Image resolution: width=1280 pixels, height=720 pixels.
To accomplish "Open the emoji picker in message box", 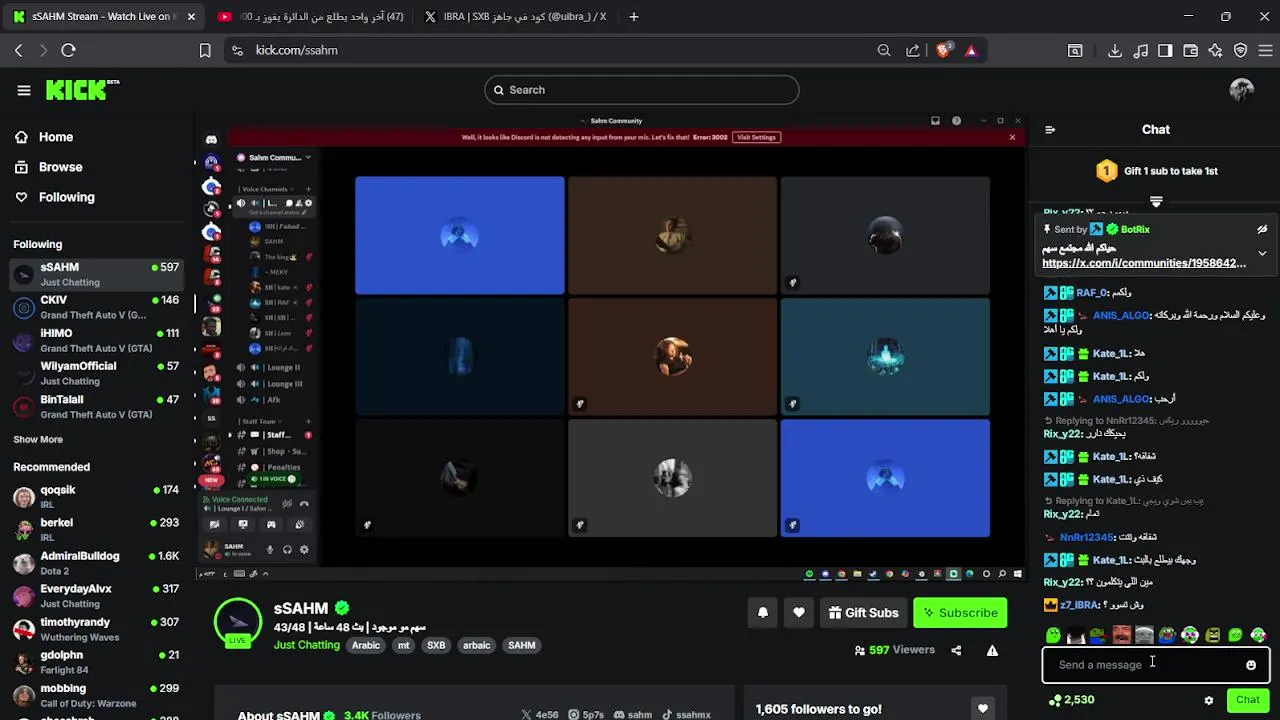I will click(x=1251, y=665).
